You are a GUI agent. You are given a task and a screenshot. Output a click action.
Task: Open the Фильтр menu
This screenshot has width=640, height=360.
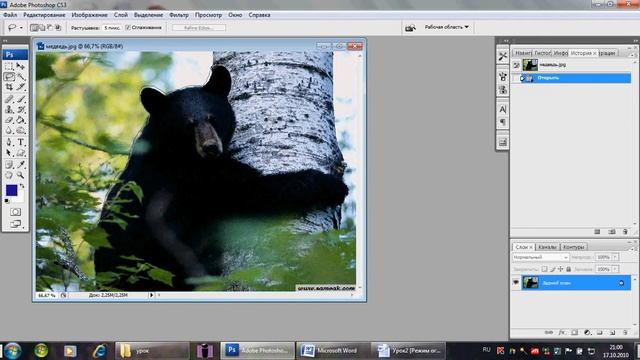point(179,15)
